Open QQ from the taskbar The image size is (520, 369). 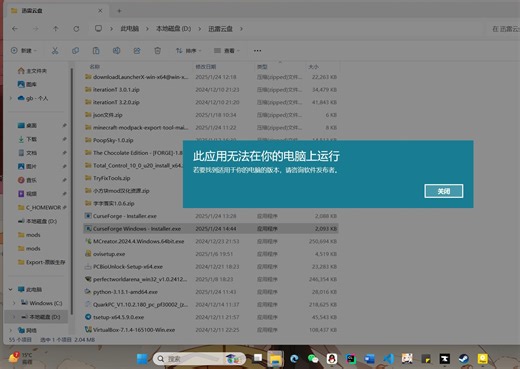332,359
